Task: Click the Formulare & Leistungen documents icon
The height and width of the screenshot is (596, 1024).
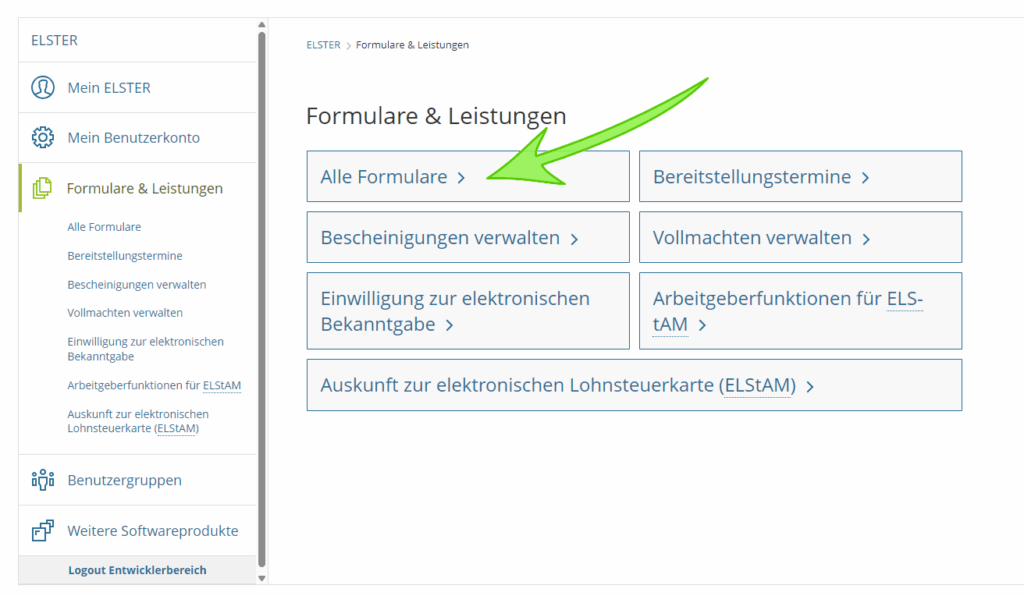Action: (42, 188)
